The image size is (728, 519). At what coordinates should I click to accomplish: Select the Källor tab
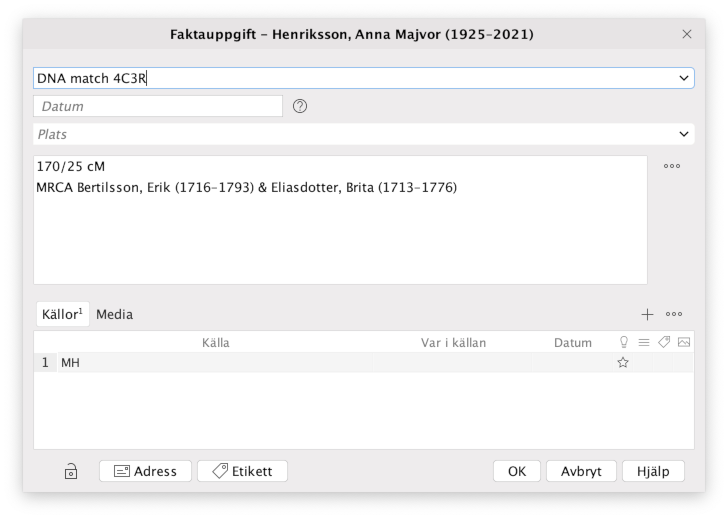tap(63, 314)
